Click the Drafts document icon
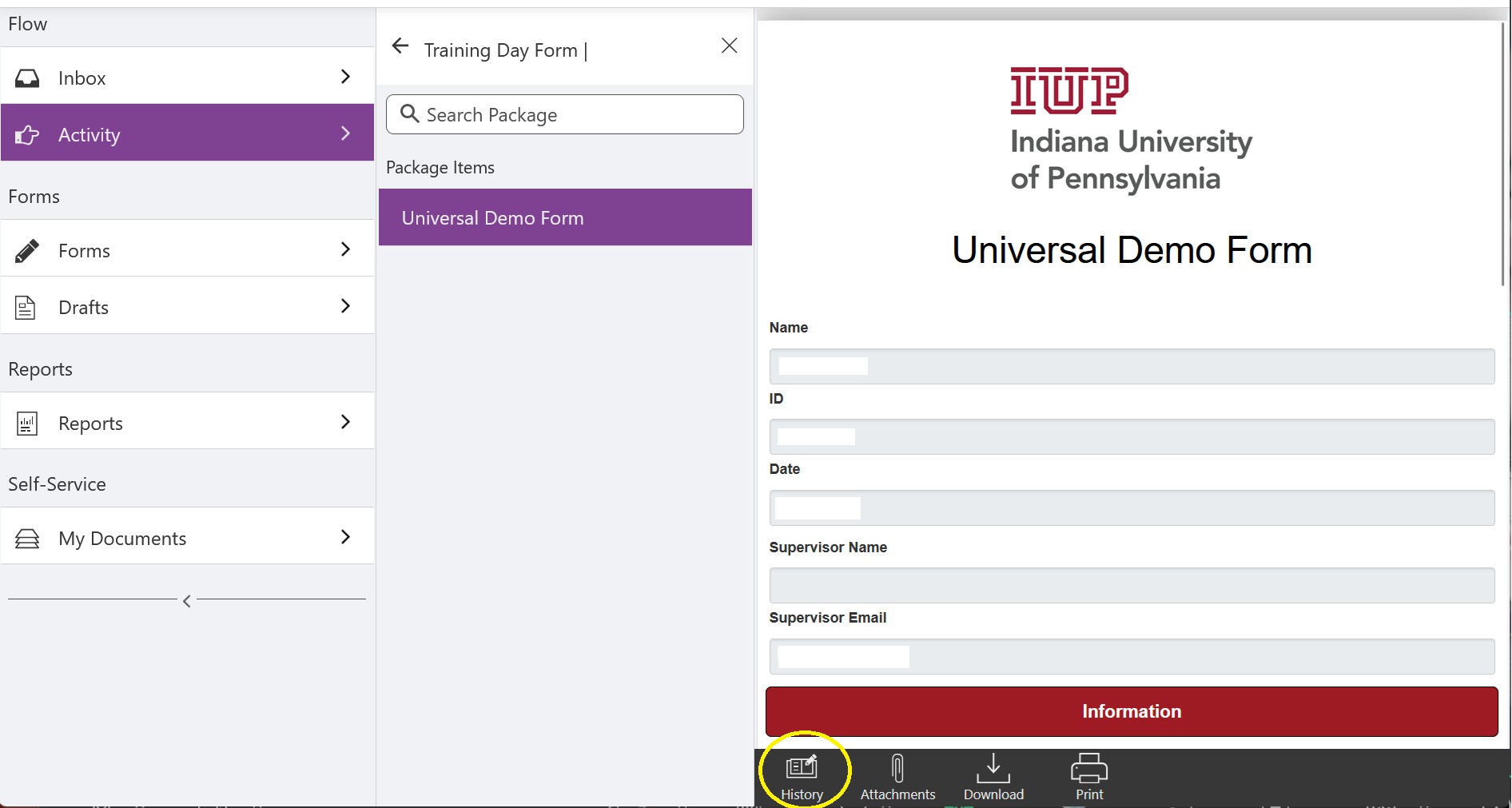Image resolution: width=1512 pixels, height=808 pixels. point(26,307)
